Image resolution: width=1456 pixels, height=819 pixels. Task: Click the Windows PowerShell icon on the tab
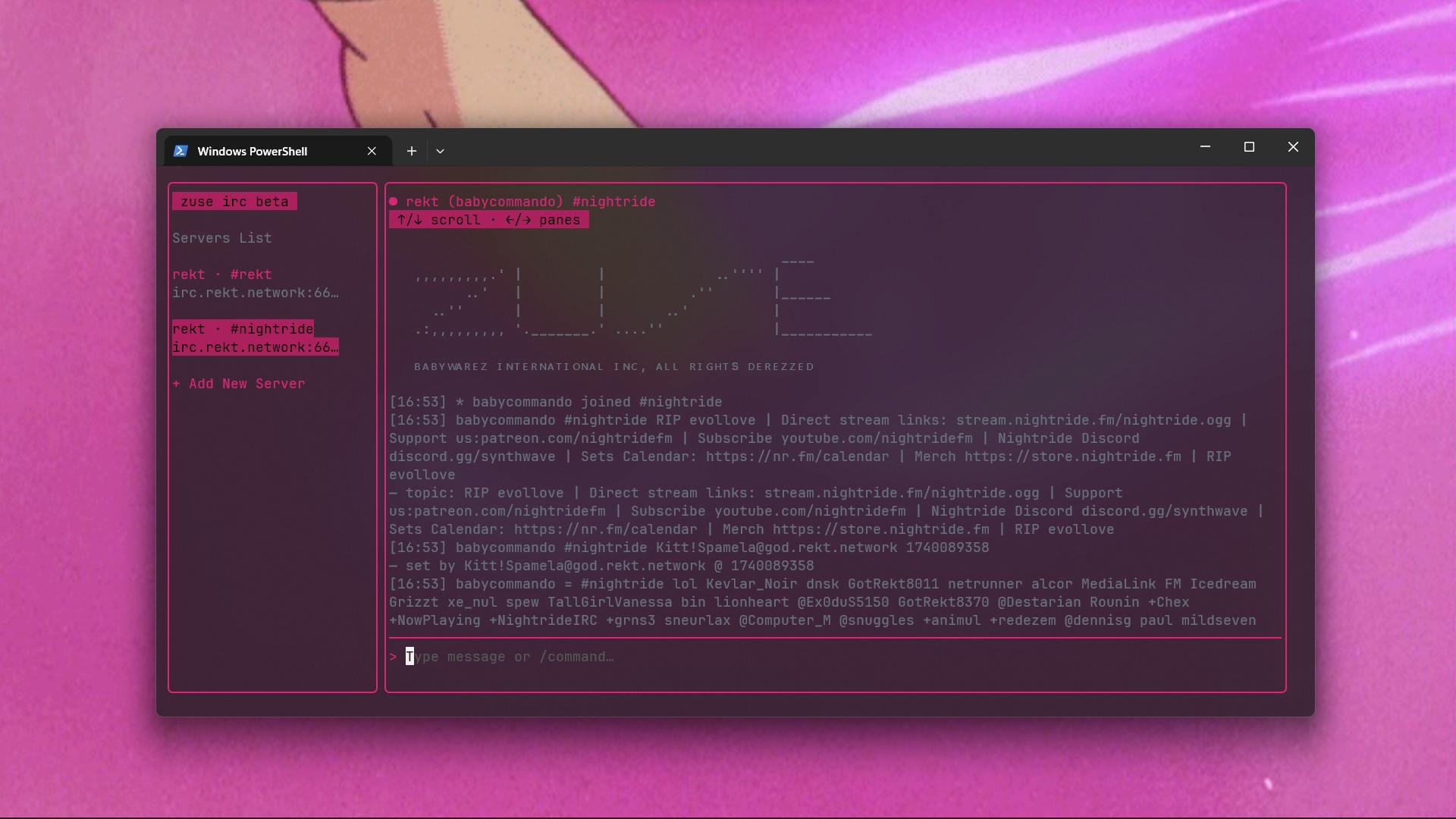[x=181, y=151]
